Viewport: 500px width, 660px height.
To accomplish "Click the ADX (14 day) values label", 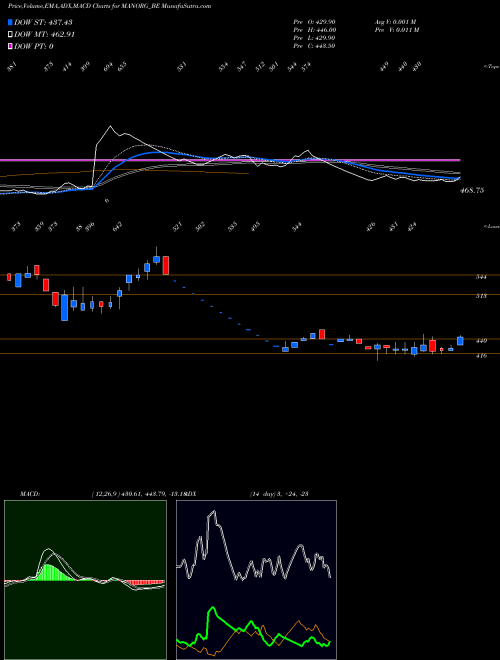I will [279, 494].
